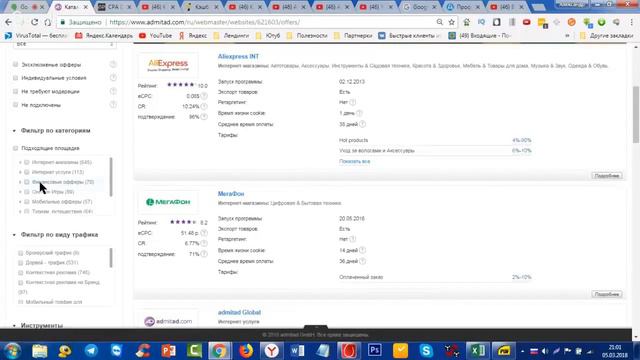
Task: Open the browser home page icon
Action: [x=48, y=22]
